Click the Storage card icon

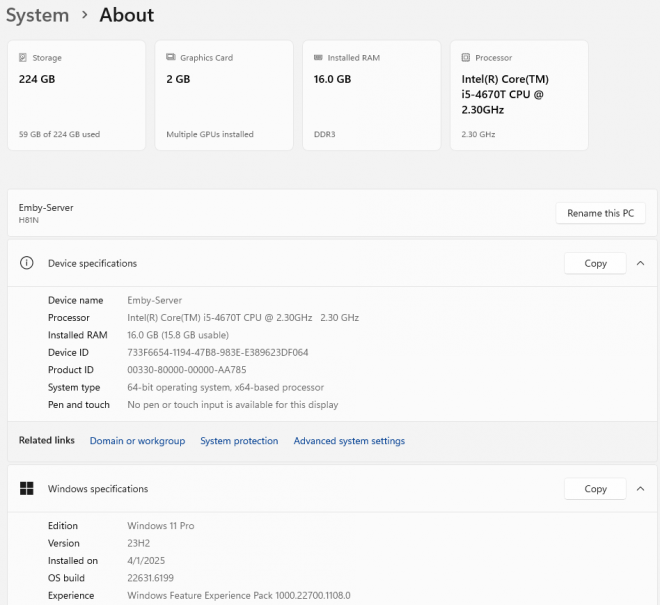[x=23, y=57]
